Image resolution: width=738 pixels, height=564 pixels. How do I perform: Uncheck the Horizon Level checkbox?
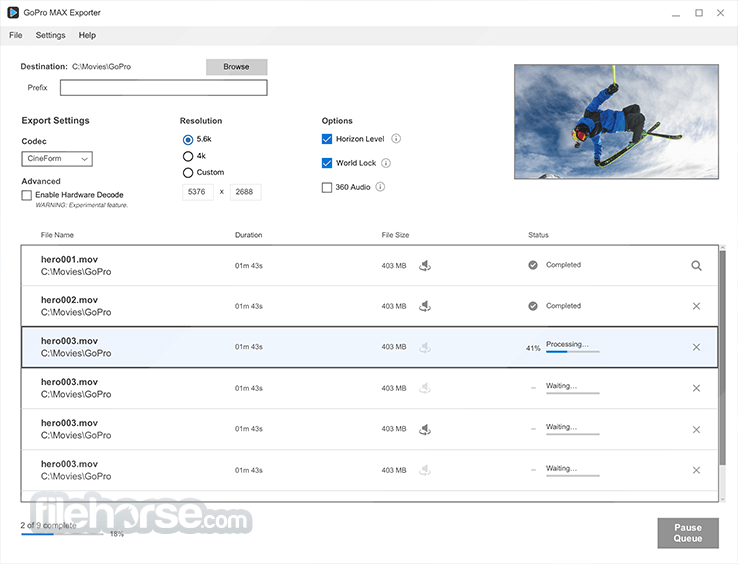pos(327,139)
